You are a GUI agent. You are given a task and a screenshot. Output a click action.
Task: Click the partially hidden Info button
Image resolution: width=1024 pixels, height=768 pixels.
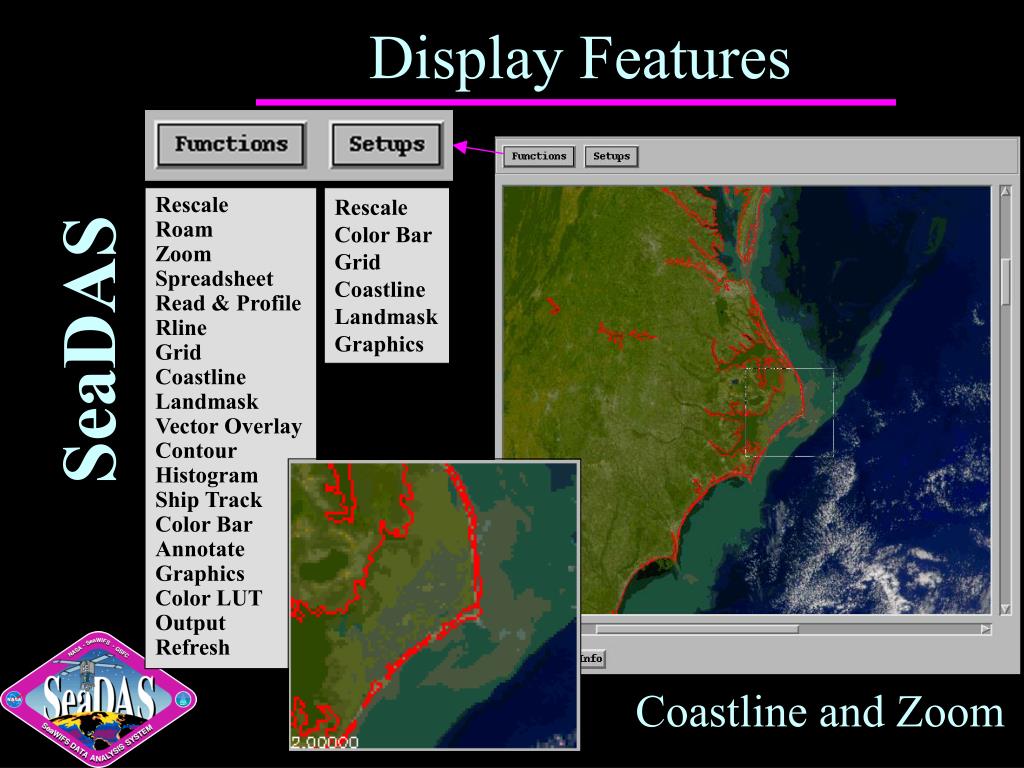coord(592,658)
